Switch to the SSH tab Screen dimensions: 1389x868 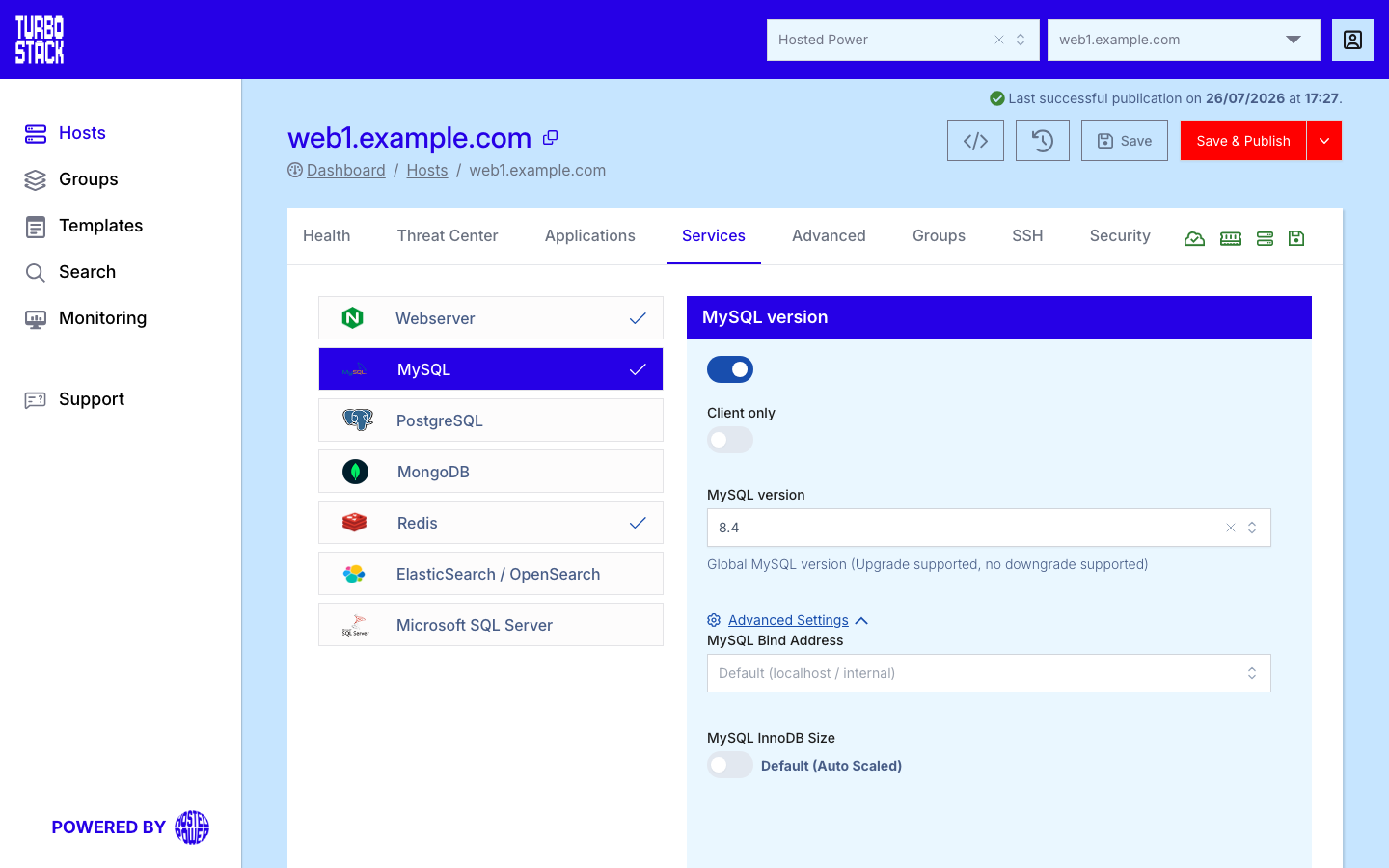[1027, 236]
